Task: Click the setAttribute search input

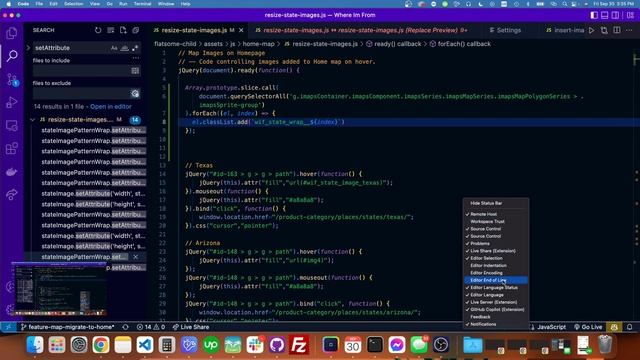Action: pyautogui.click(x=71, y=48)
